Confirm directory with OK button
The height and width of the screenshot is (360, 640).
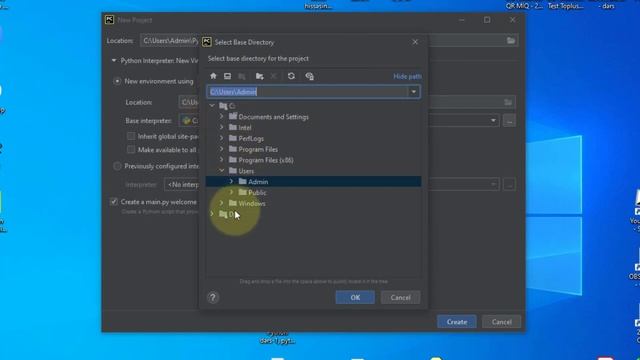click(x=355, y=298)
